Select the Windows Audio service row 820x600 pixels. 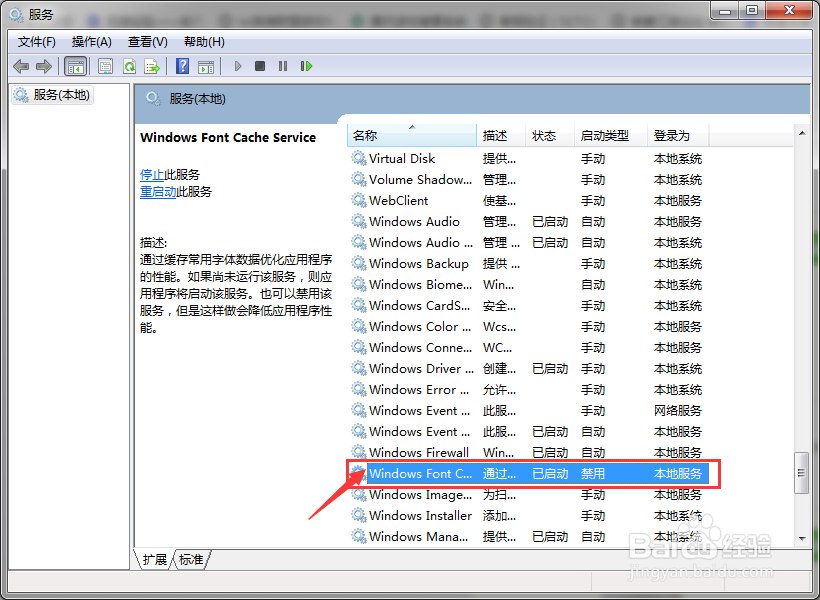point(528,221)
